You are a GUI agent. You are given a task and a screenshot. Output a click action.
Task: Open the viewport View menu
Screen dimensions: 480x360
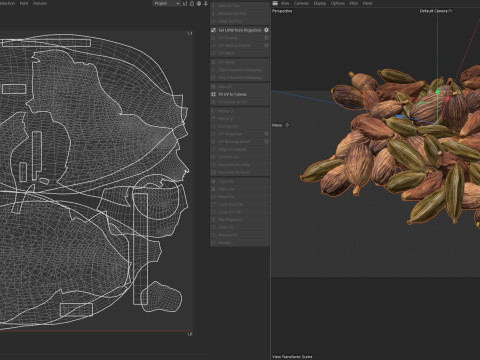pos(285,3)
